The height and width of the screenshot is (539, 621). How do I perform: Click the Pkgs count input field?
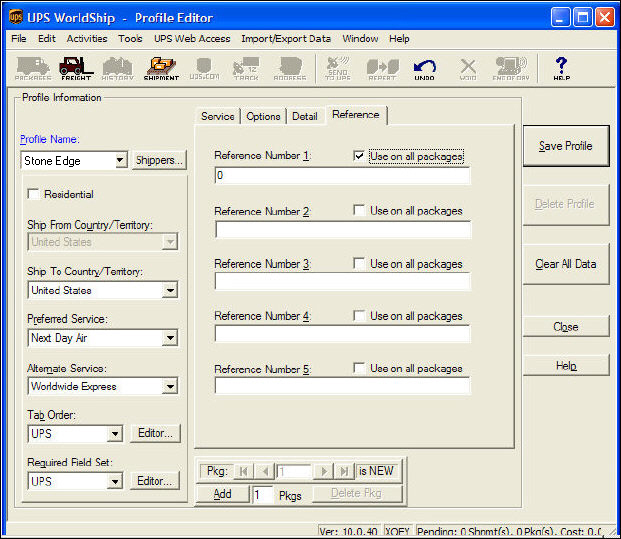pyautogui.click(x=263, y=495)
